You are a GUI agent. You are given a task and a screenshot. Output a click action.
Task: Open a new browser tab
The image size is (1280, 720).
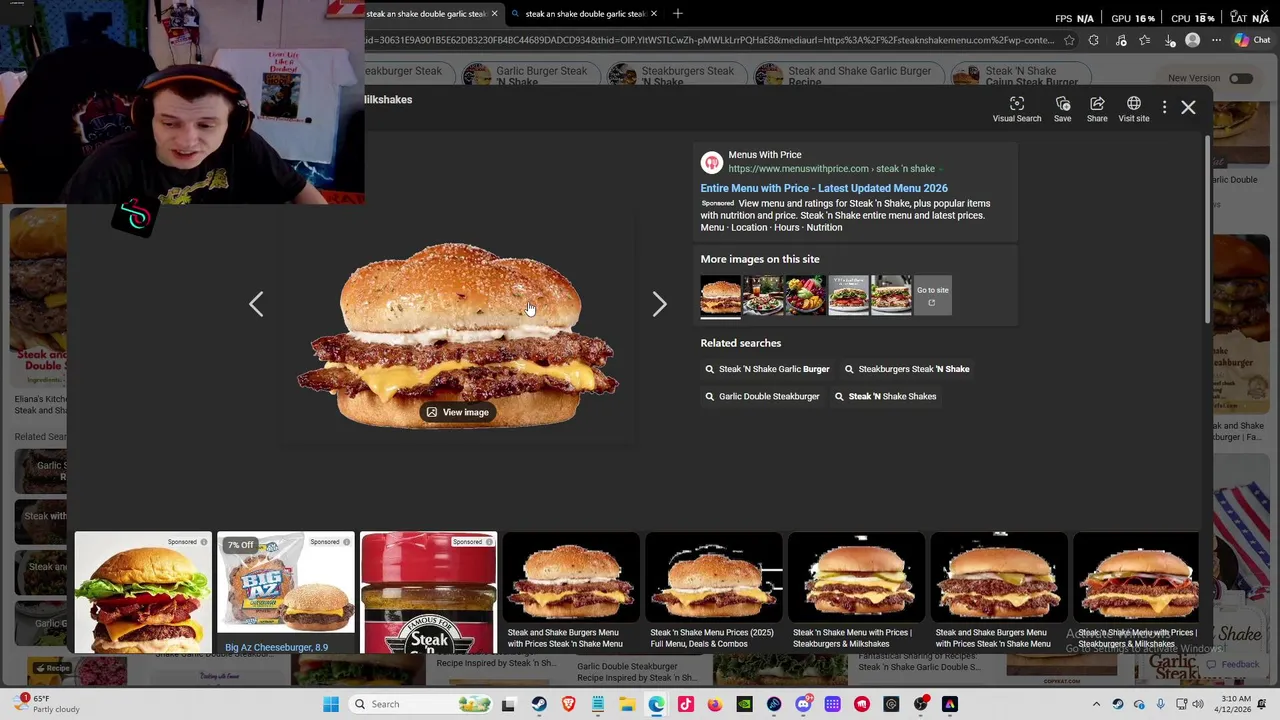pyautogui.click(x=677, y=13)
